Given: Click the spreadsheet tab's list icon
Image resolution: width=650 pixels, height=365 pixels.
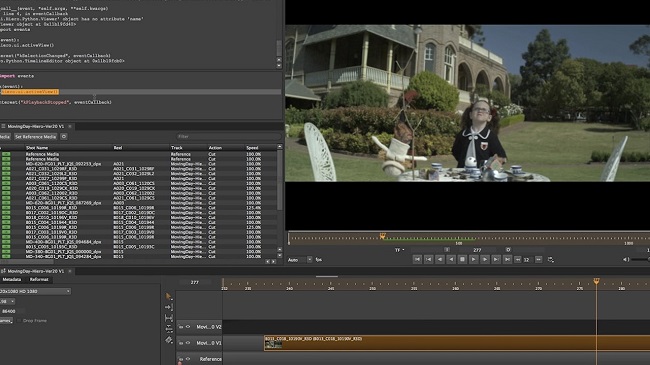Looking at the screenshot, I should (3, 126).
